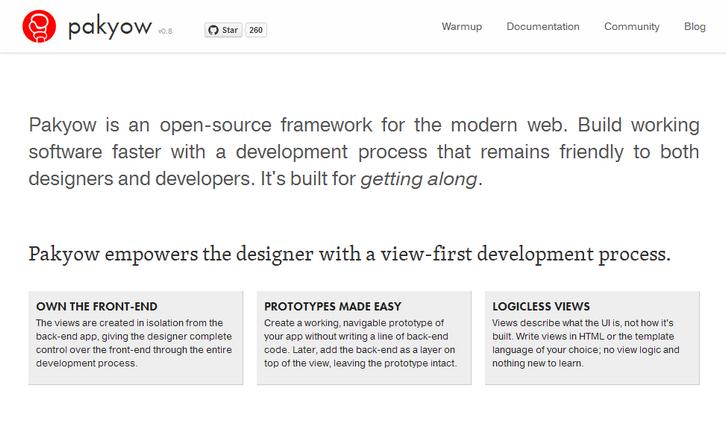Click the italic 'getting along' text
This screenshot has width=726, height=427.
coord(420,180)
